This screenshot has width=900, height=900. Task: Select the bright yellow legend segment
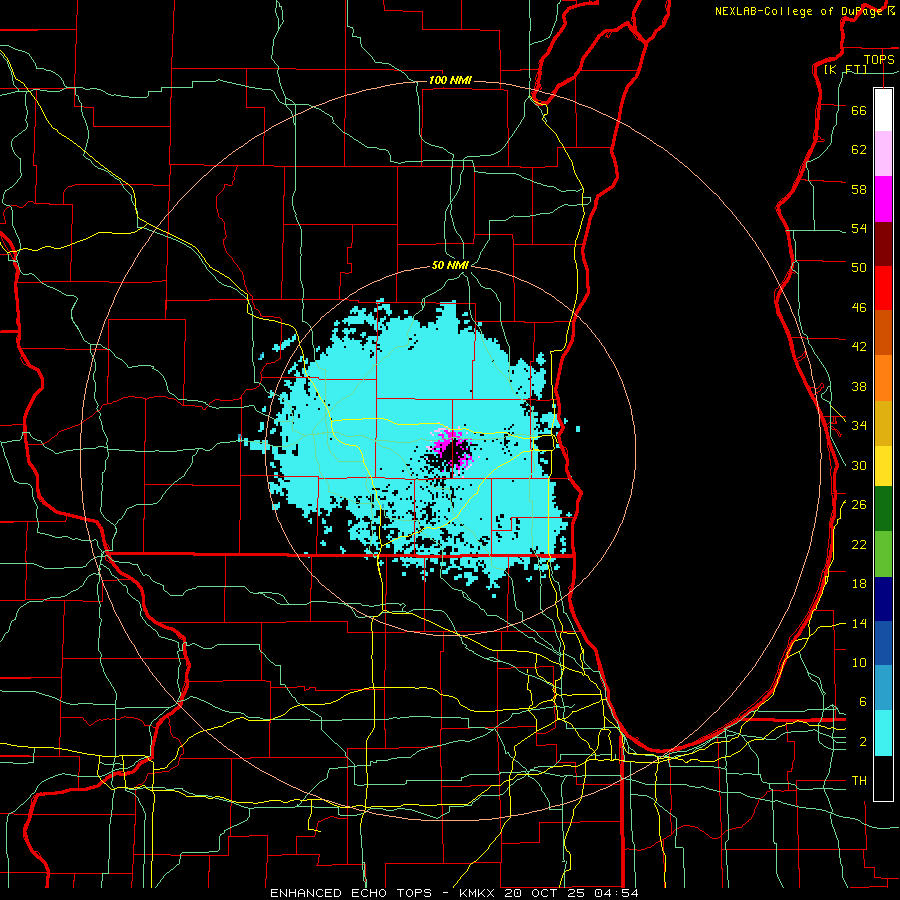click(x=883, y=466)
